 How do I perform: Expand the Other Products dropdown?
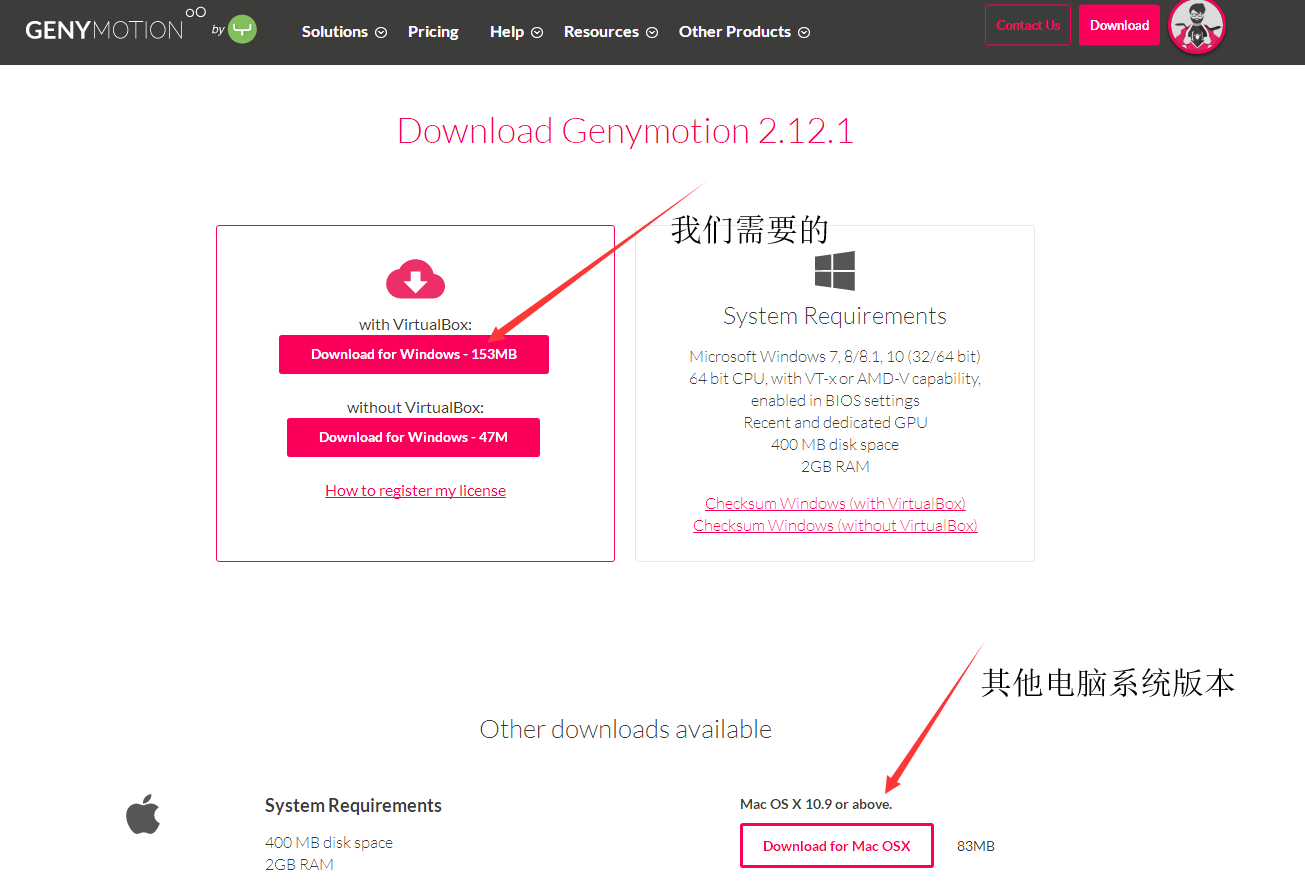744,32
